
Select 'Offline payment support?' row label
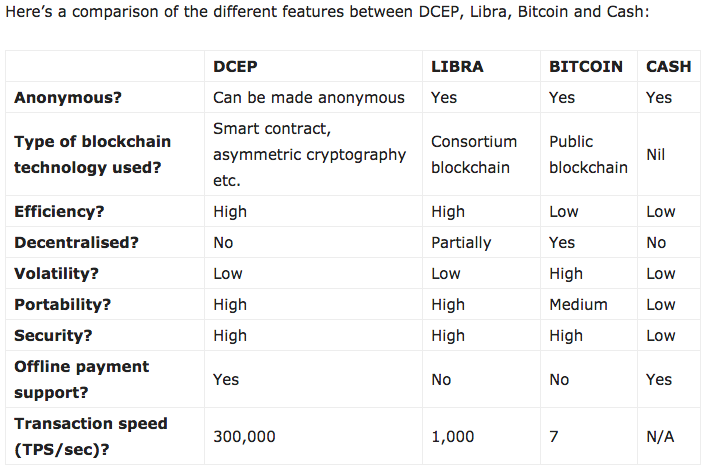82,379
